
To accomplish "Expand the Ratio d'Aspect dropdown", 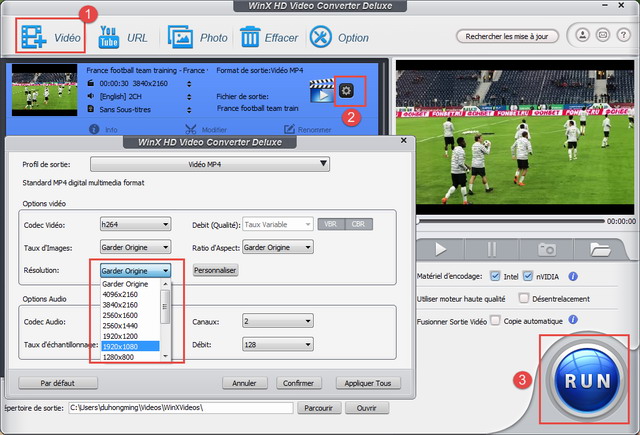I will tap(278, 247).
